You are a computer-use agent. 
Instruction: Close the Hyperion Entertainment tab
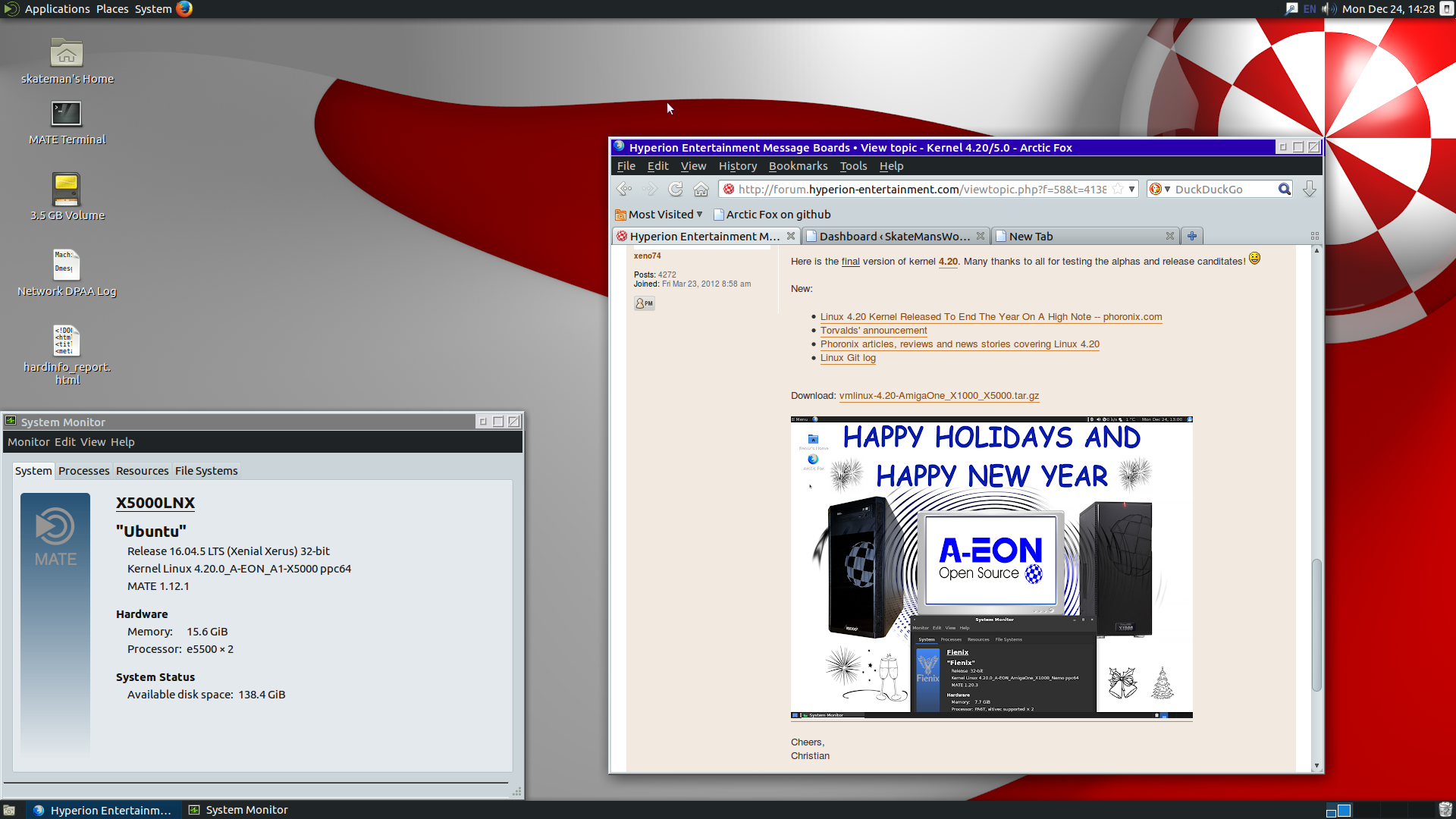(791, 236)
